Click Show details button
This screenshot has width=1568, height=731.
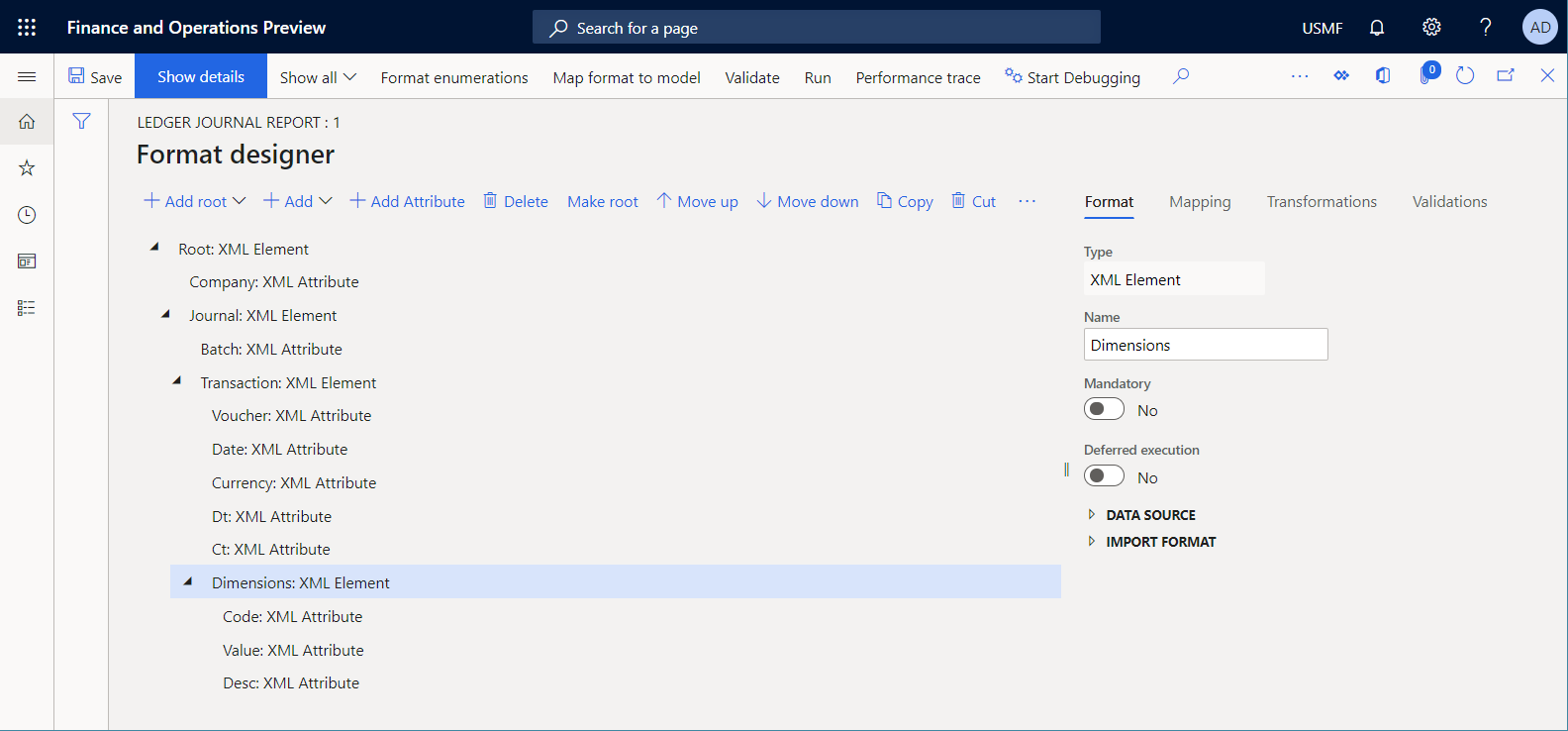tap(201, 76)
